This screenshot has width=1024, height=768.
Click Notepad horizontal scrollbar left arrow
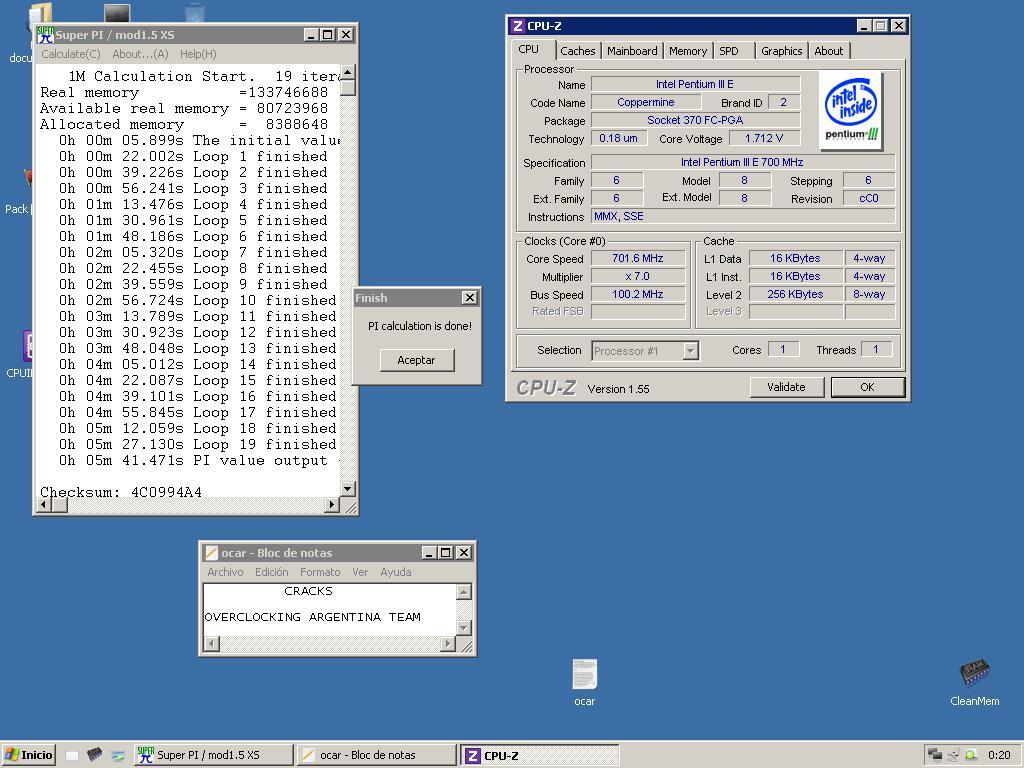(212, 644)
